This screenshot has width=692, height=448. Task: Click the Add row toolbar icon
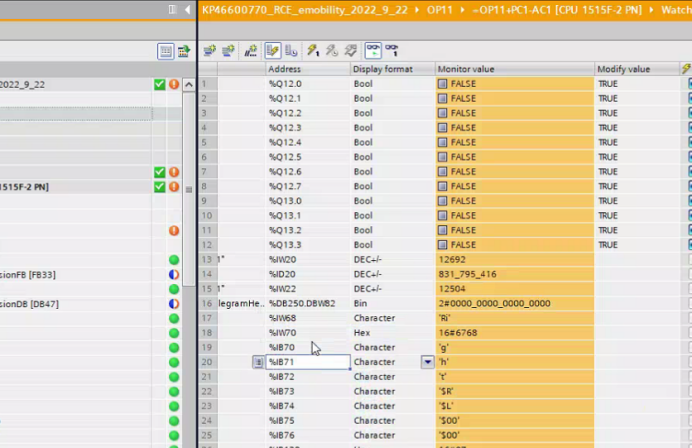point(228,51)
